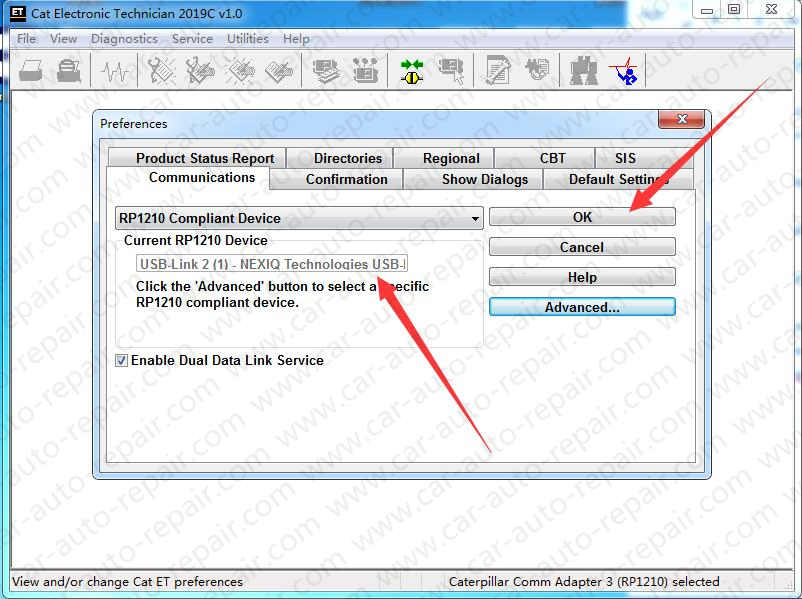Click the Active Event Codes icon
Screen dimensions: 802x599
241,71
